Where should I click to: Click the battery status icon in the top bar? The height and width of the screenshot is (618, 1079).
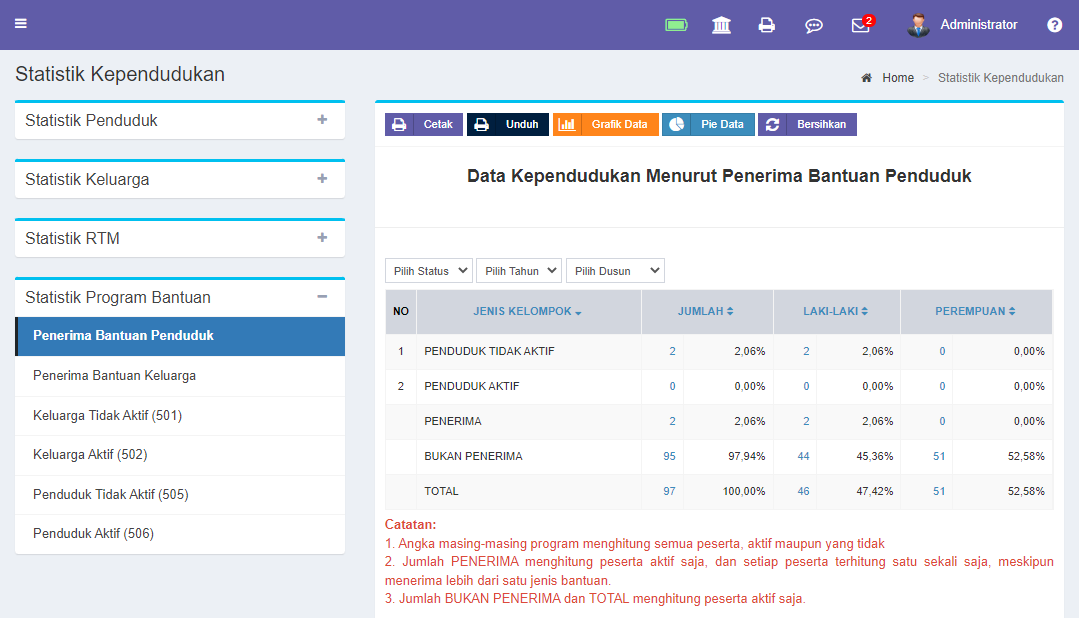[x=676, y=24]
